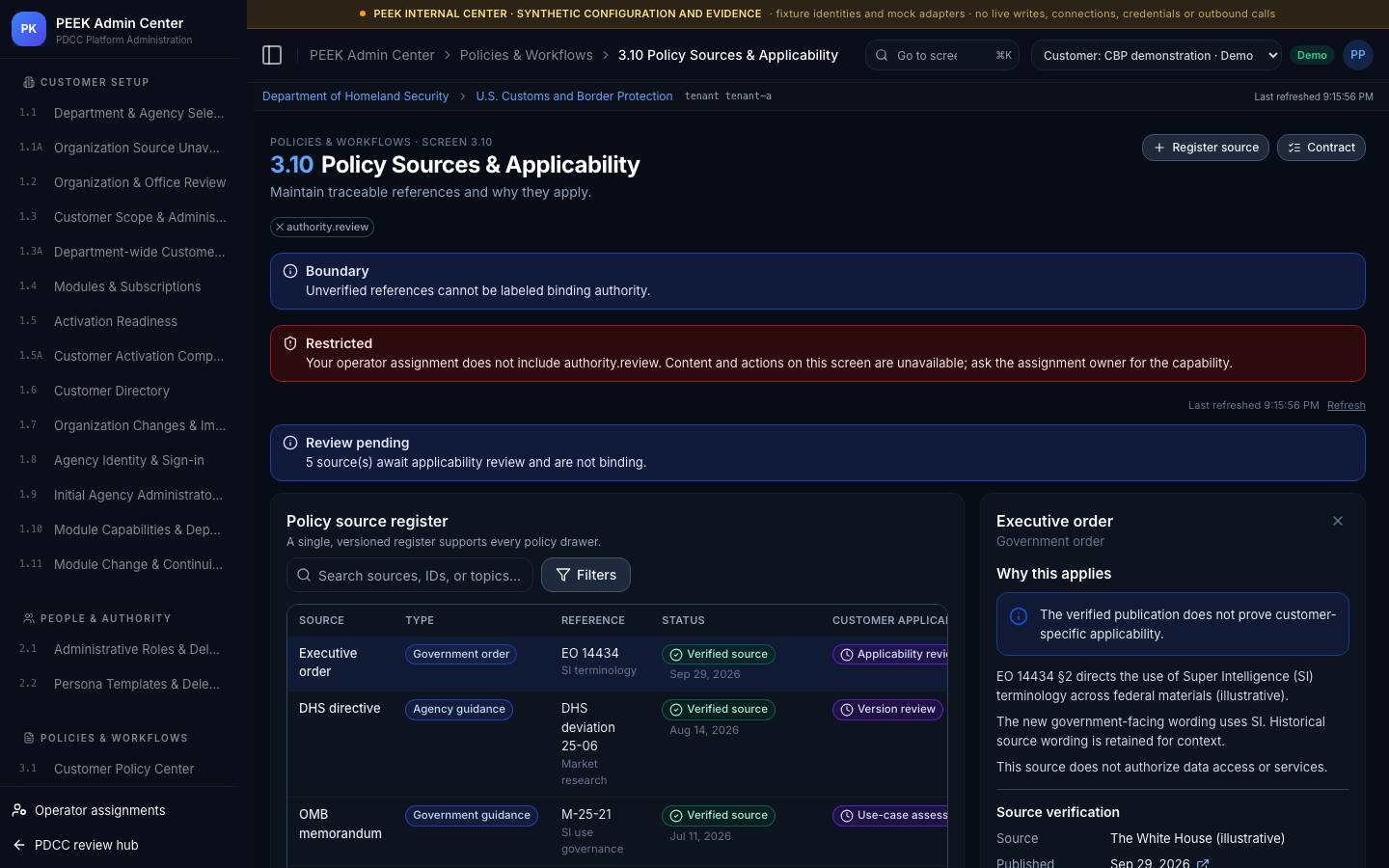Click the Agency guidance type tag
The image size is (1389, 868).
pos(459,709)
